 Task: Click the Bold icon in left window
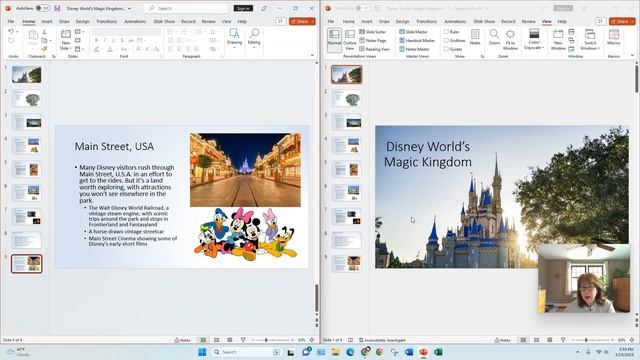[x=96, y=40]
